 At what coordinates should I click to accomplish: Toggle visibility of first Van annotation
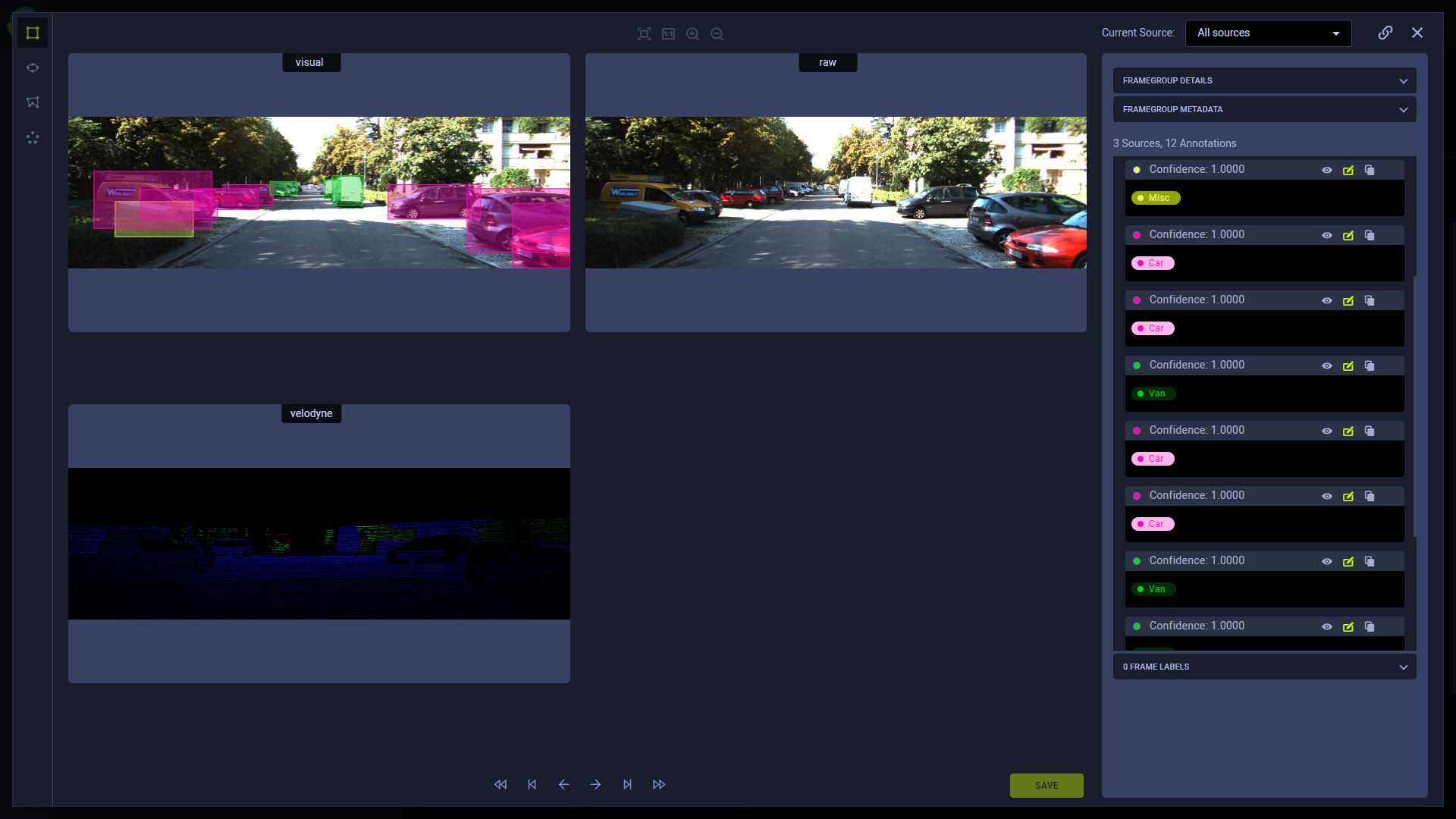tap(1327, 366)
